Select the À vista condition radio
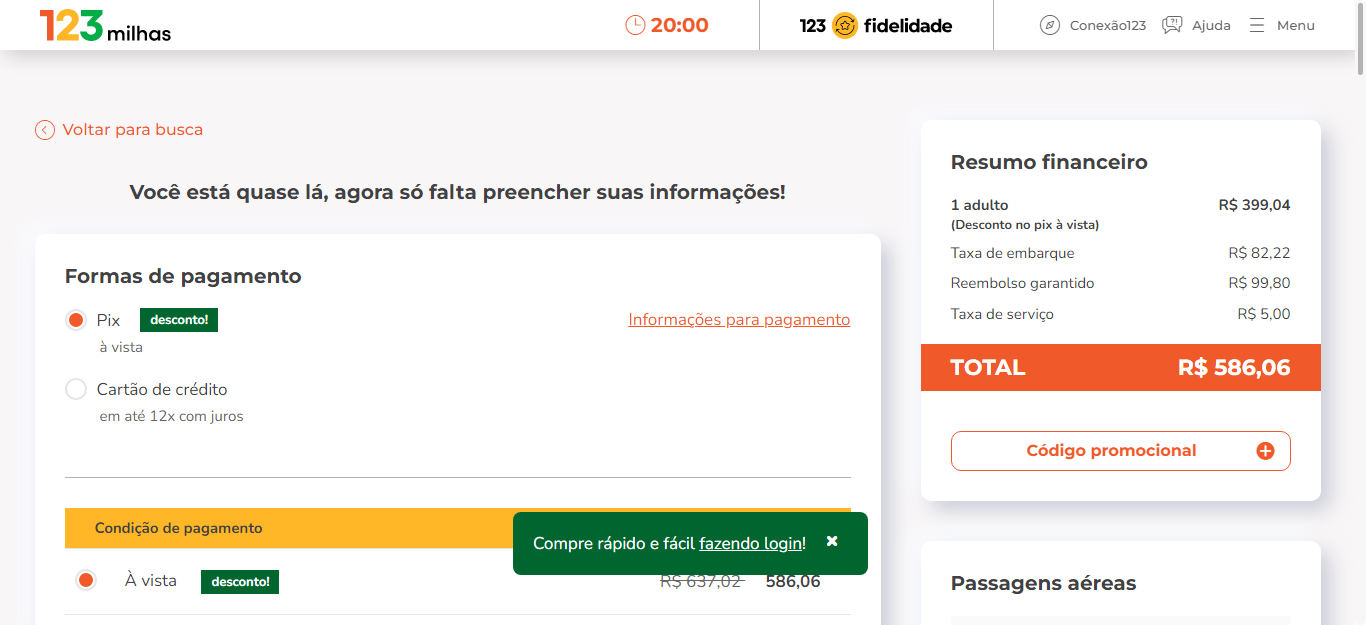The image size is (1366, 625). [86, 580]
